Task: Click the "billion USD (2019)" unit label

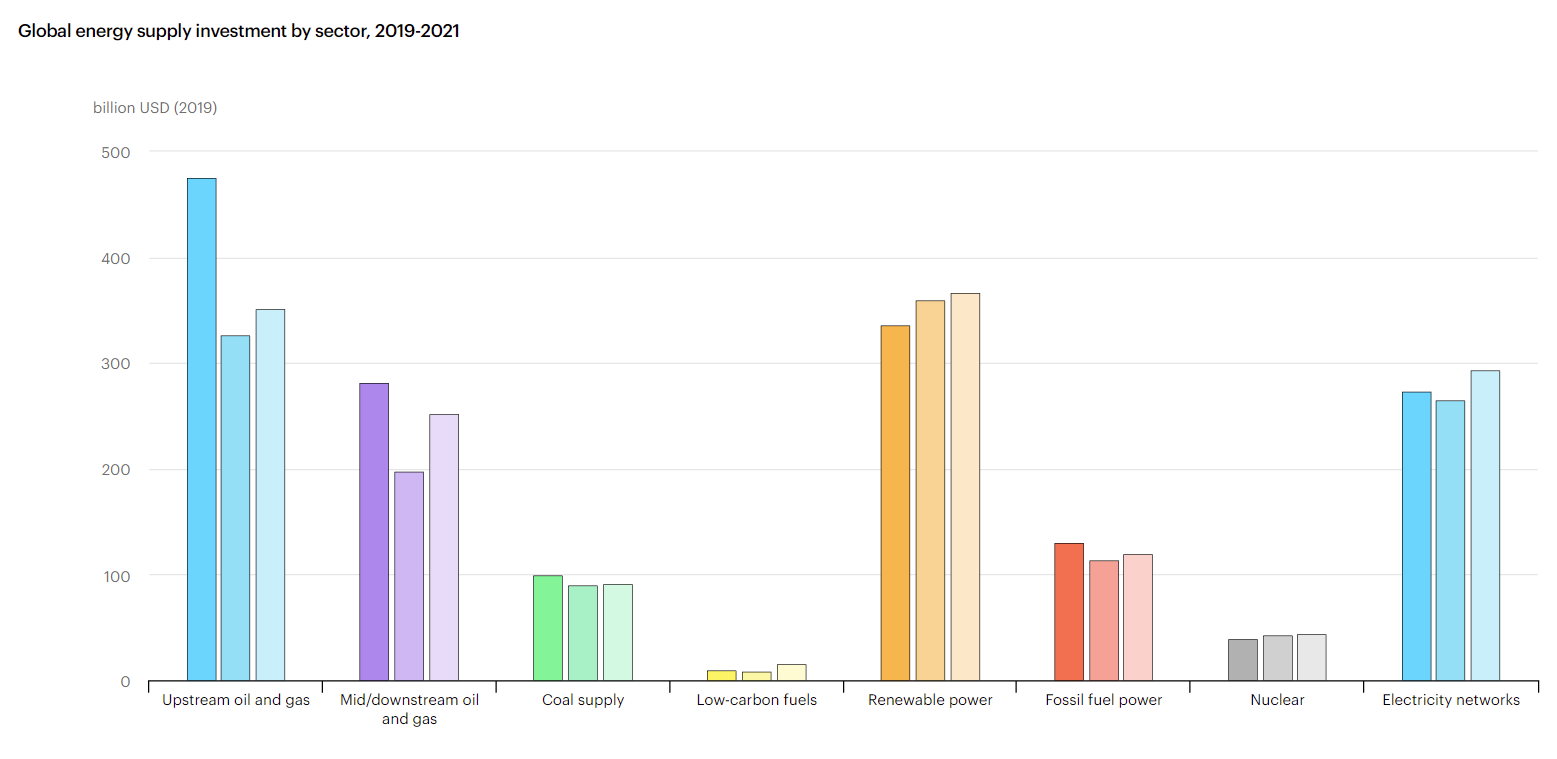Action: (x=155, y=108)
